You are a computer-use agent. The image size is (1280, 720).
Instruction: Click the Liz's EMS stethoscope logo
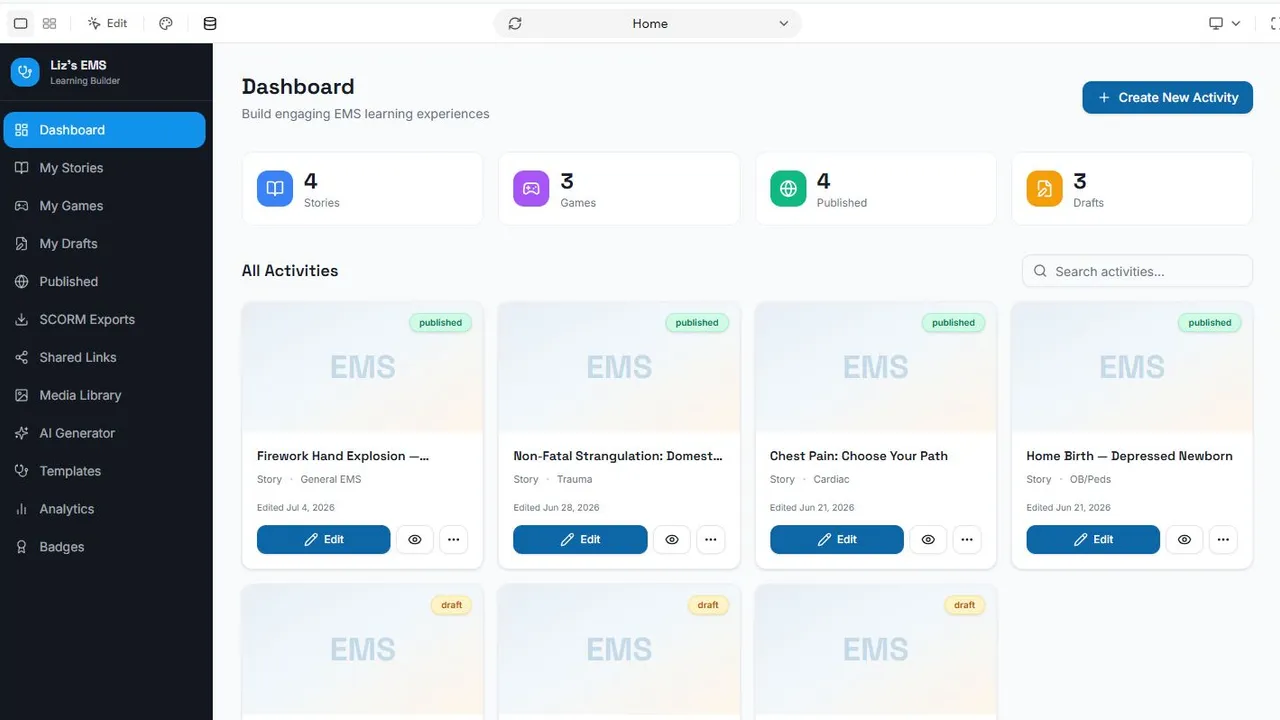[x=25, y=72]
